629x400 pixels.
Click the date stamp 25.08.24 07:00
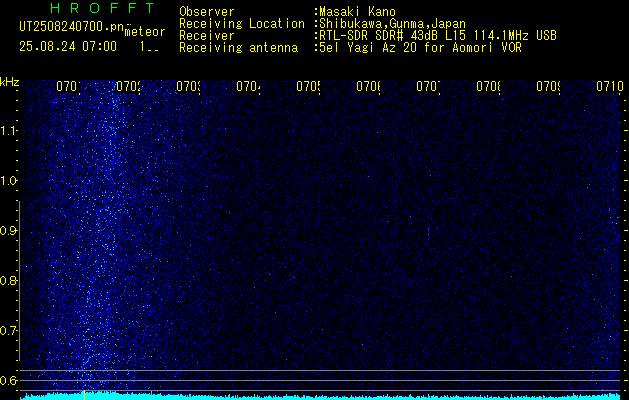[68, 47]
